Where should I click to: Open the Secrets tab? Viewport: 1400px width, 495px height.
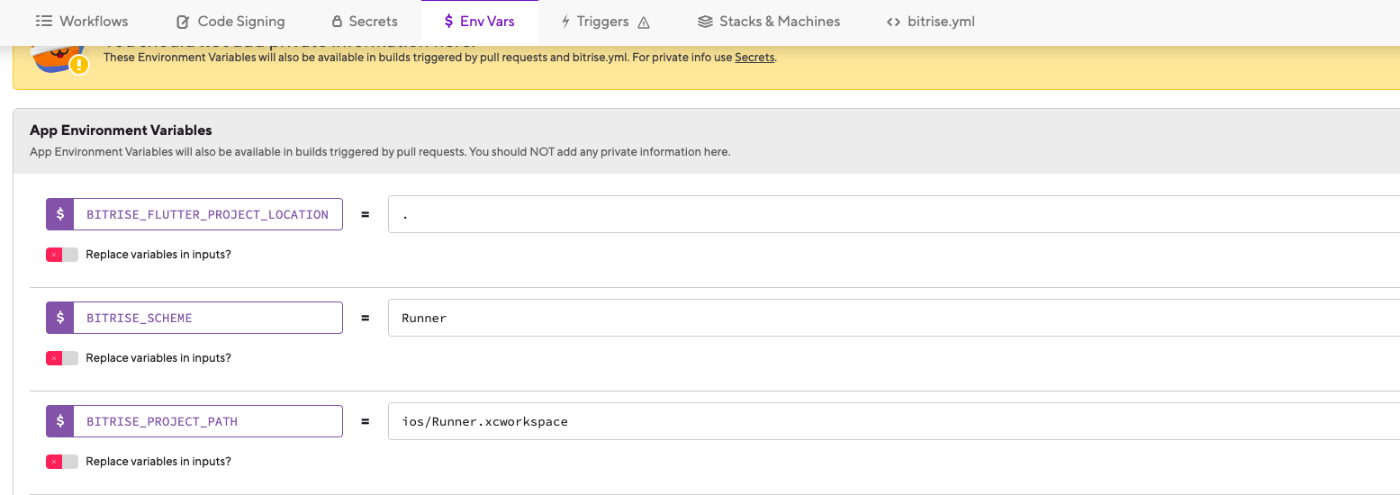364,21
